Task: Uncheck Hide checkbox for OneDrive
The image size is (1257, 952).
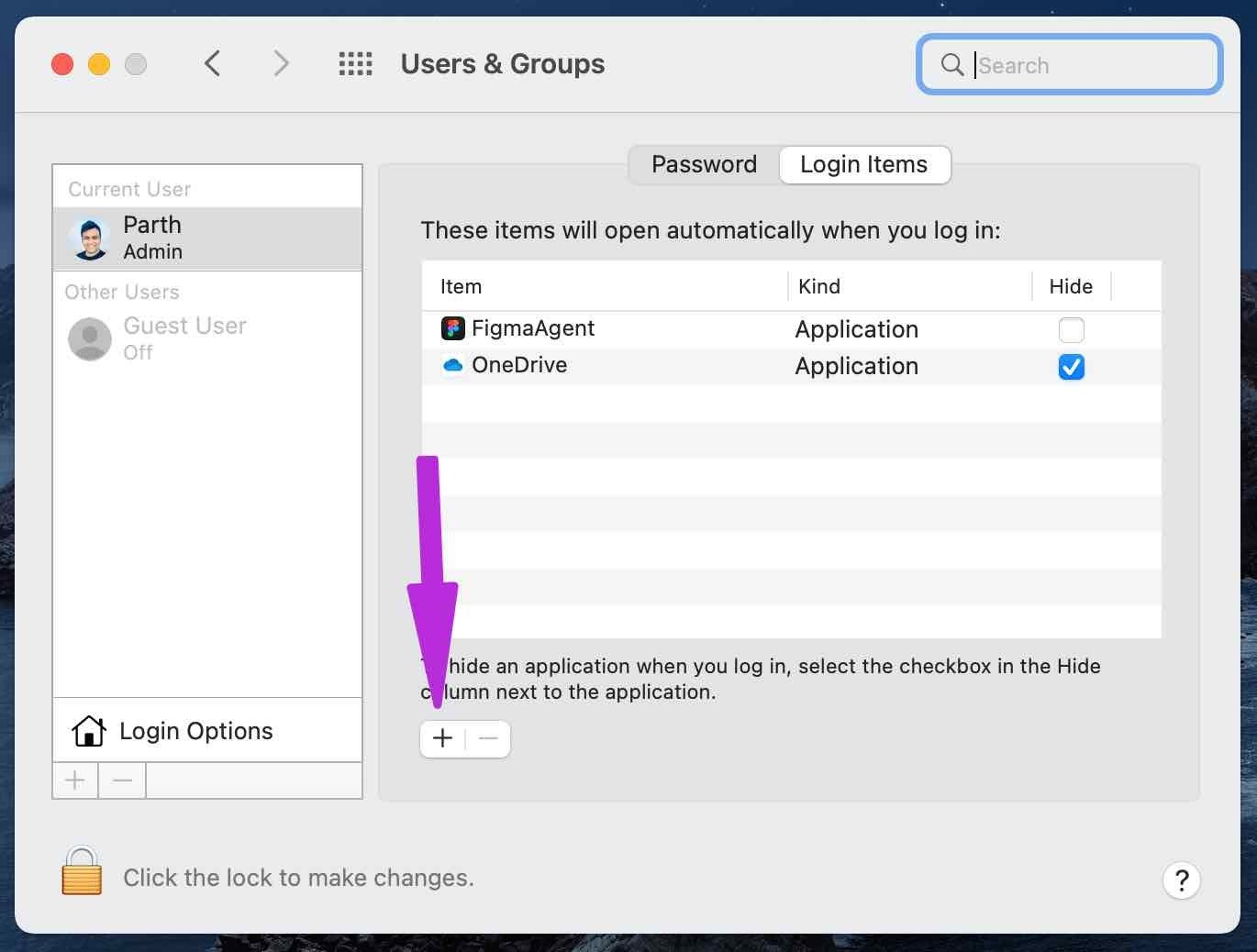Action: [x=1071, y=367]
